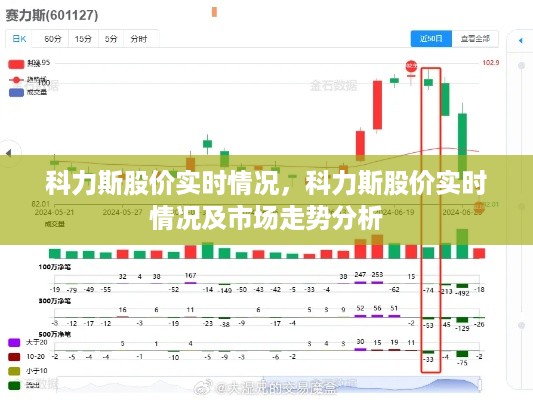This screenshot has width=533, height=400.
Task: Click the bottom date-range navigator strip
Action: (268, 385)
